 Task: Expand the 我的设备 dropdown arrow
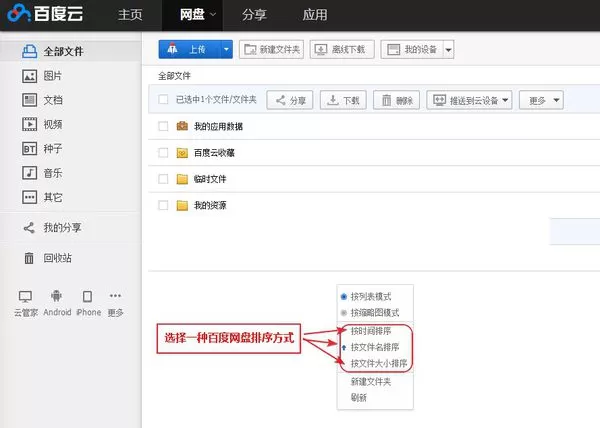click(449, 49)
